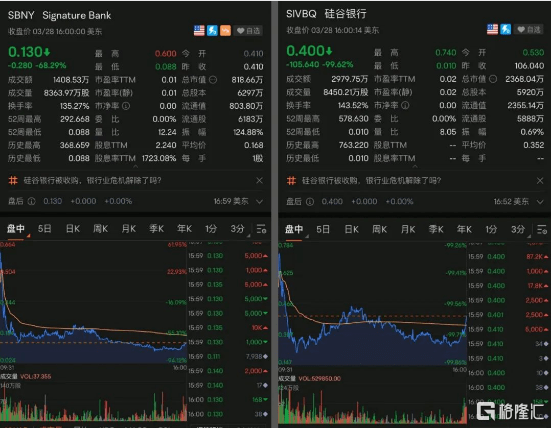Select the 盘中 tab in SIVBQ chart

(x=294, y=229)
